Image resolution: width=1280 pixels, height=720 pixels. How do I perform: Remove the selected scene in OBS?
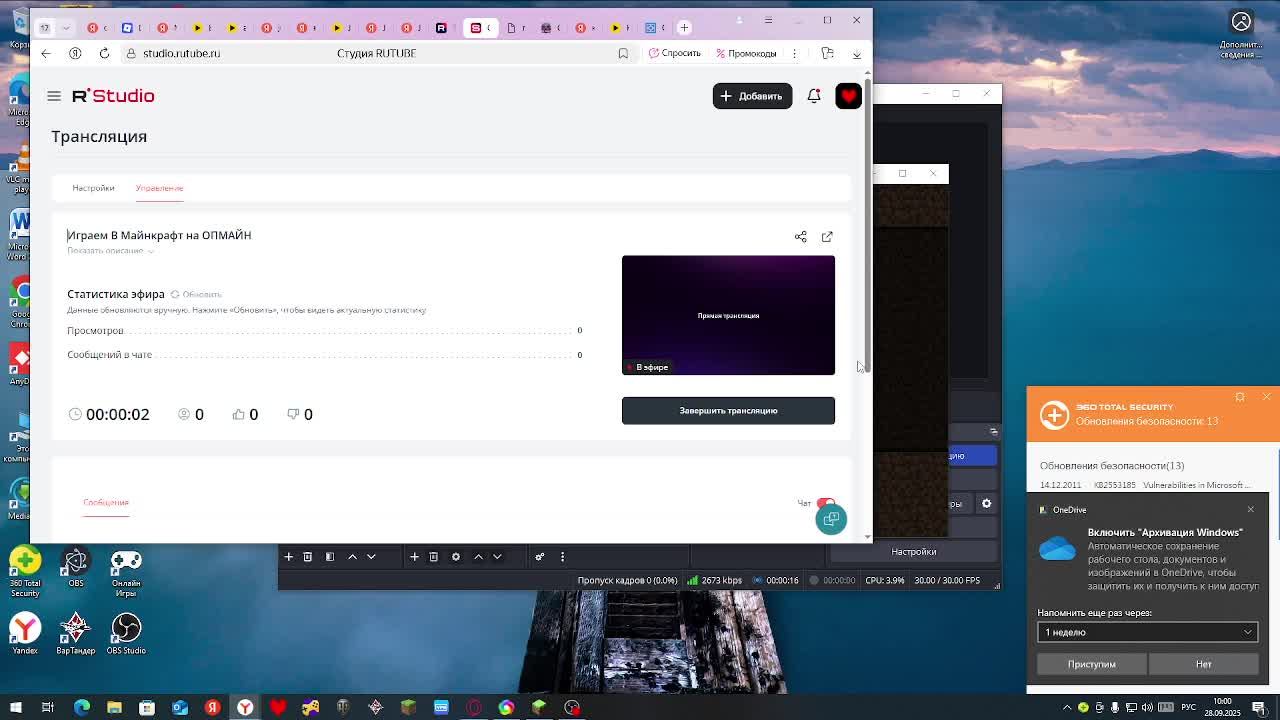click(x=308, y=557)
